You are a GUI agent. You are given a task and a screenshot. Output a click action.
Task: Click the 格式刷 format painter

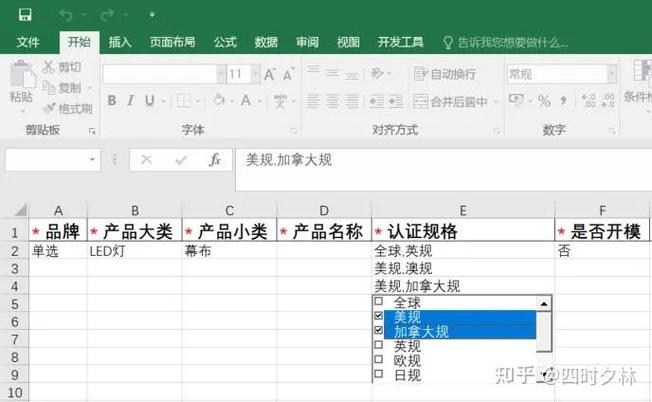(67, 109)
